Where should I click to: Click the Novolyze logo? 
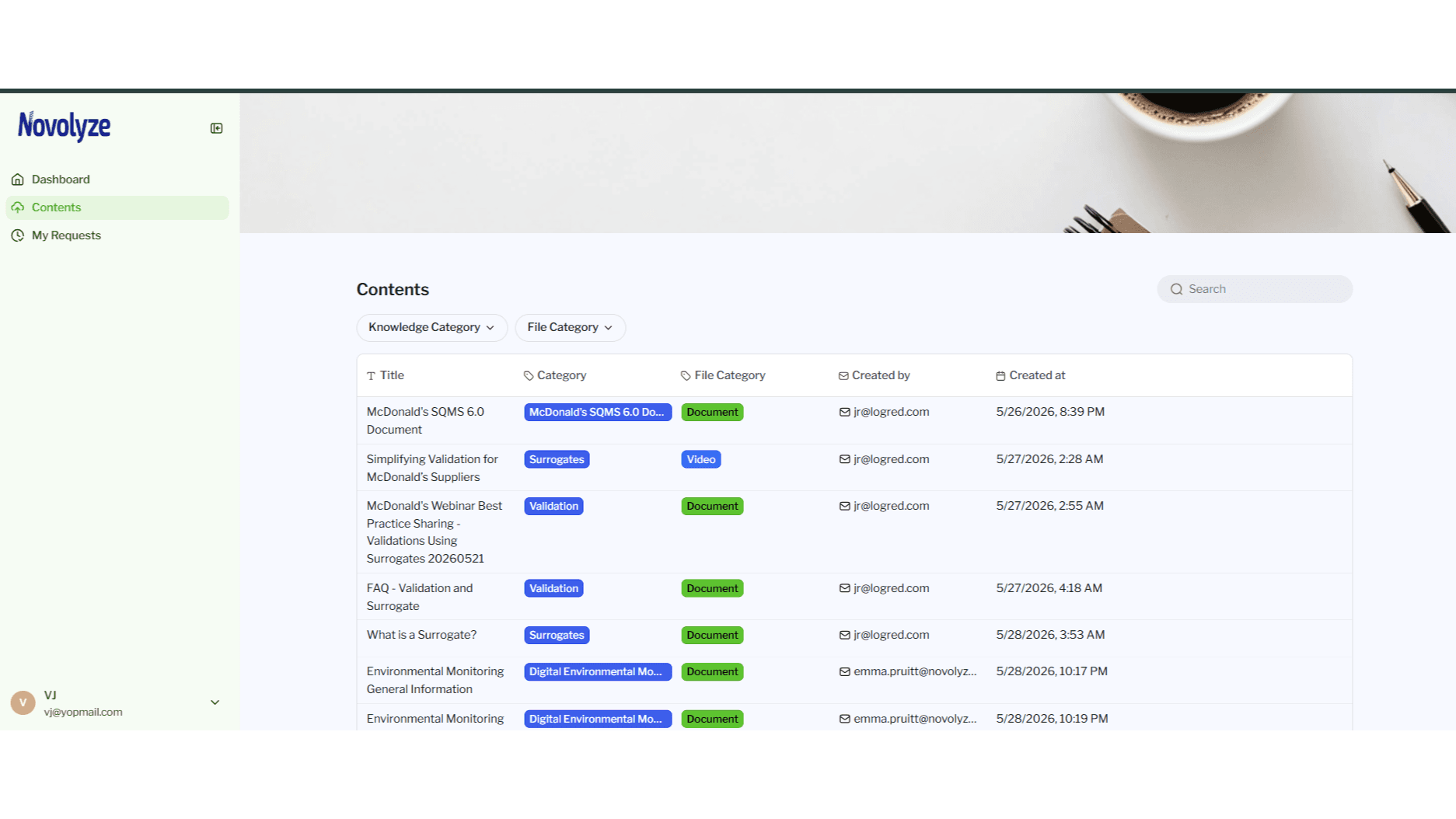(x=65, y=126)
